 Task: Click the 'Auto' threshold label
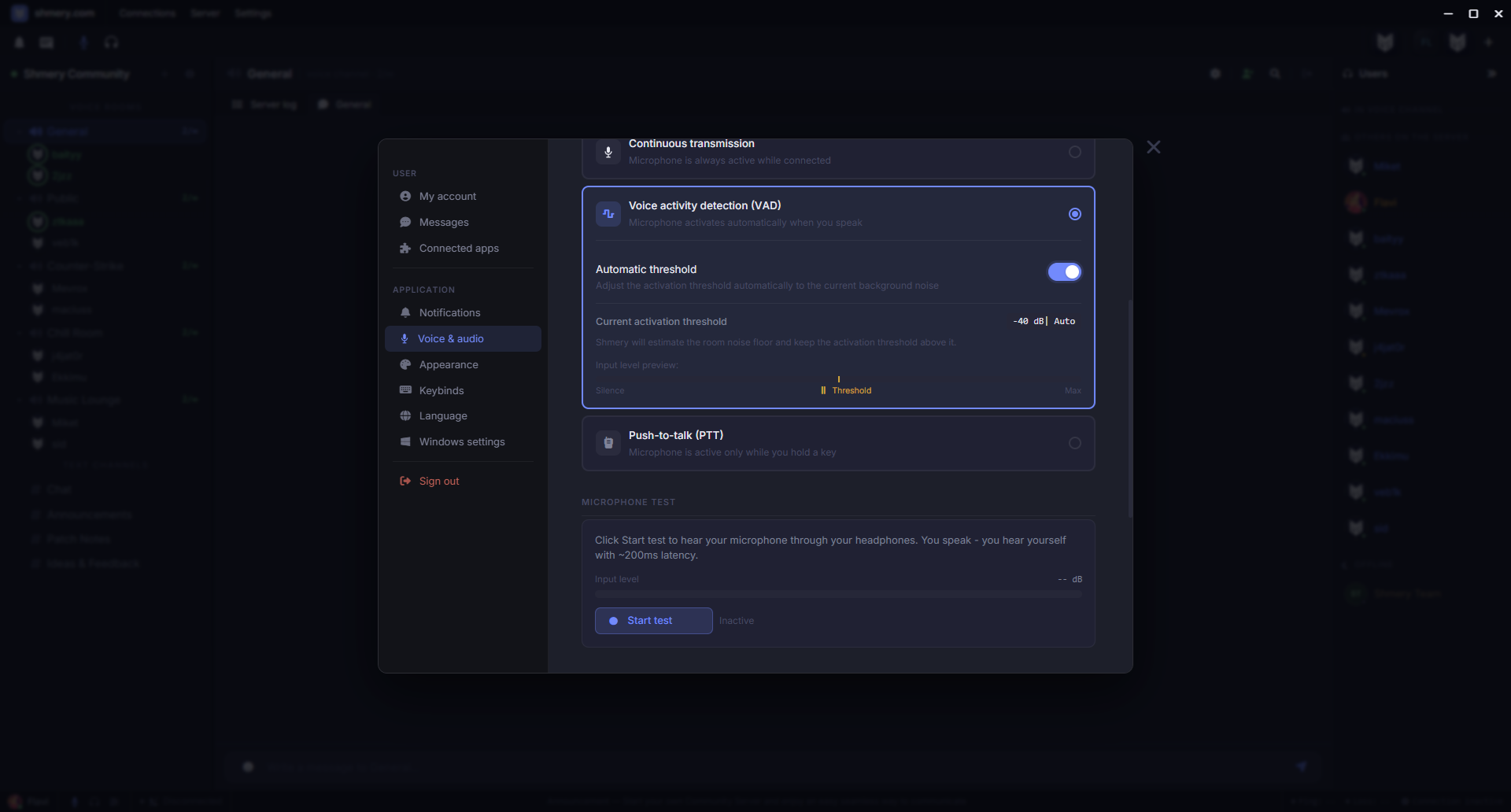pos(1064,321)
